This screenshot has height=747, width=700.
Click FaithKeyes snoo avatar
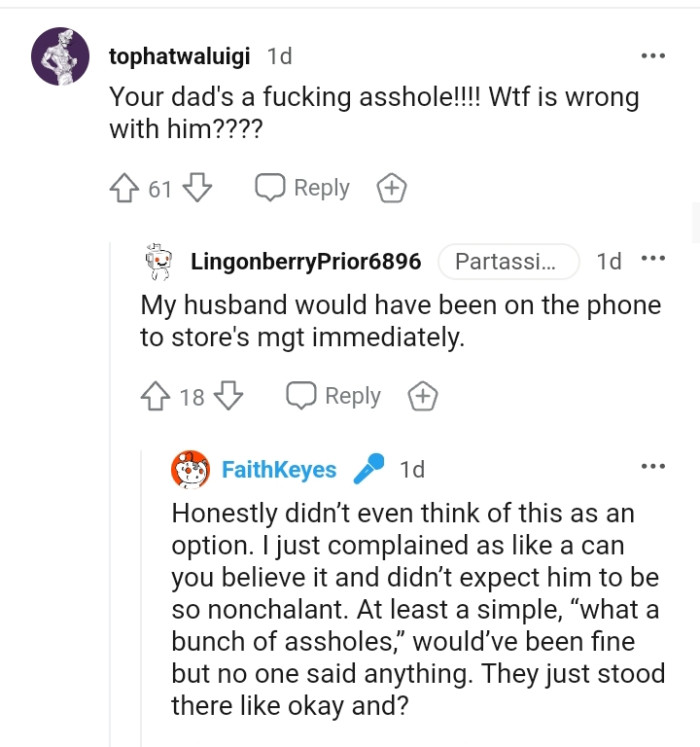tap(190, 469)
